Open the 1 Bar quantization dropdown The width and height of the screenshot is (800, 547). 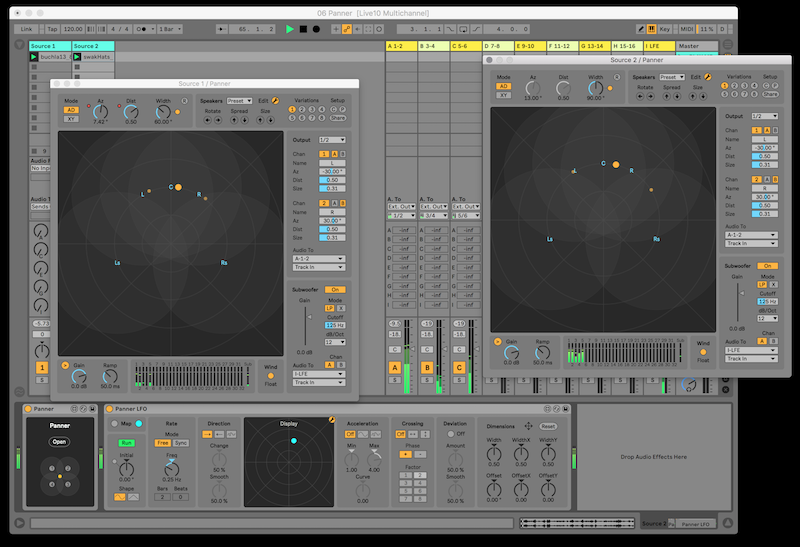169,29
